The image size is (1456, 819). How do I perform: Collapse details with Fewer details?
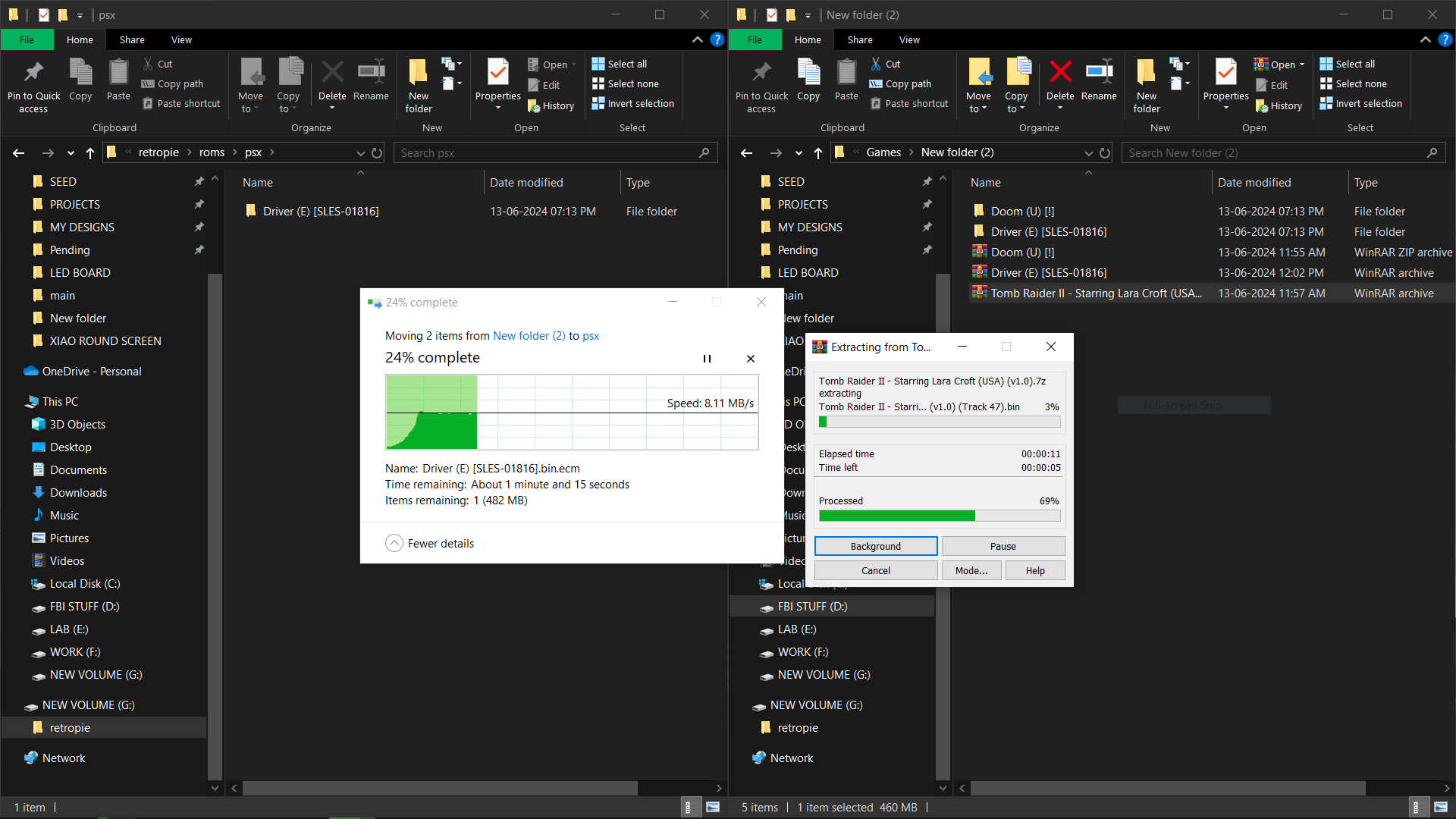430,544
